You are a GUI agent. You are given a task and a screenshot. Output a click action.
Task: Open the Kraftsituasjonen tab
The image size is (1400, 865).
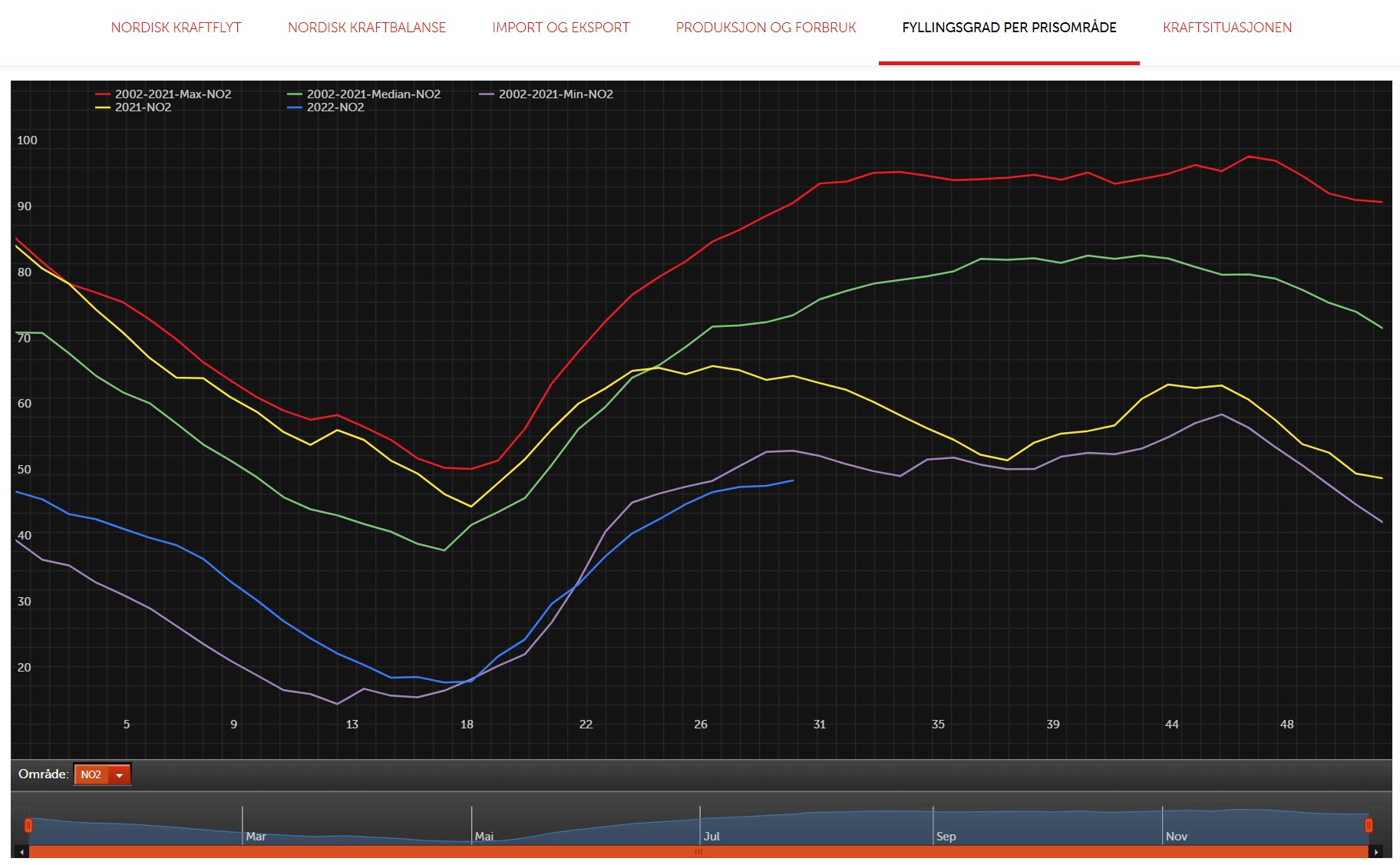[1227, 28]
